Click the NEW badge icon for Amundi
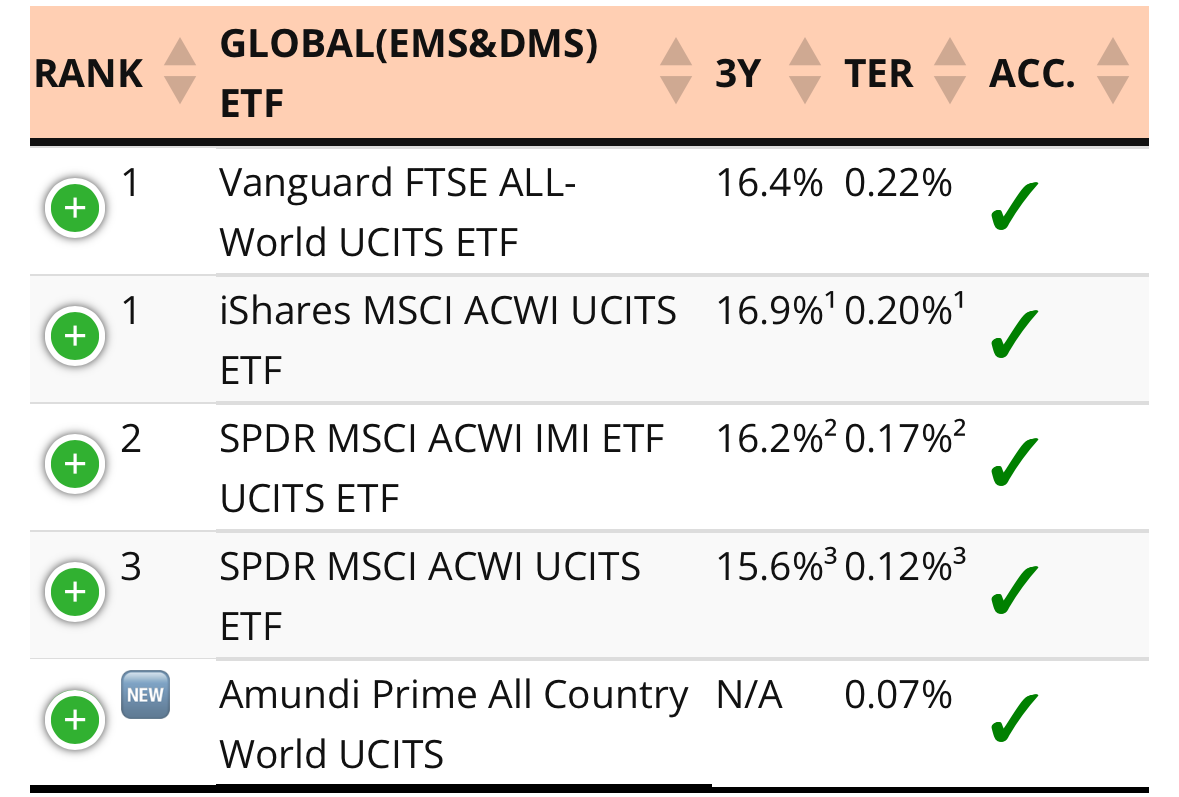Image resolution: width=1179 pixels, height=797 pixels. (x=145, y=695)
